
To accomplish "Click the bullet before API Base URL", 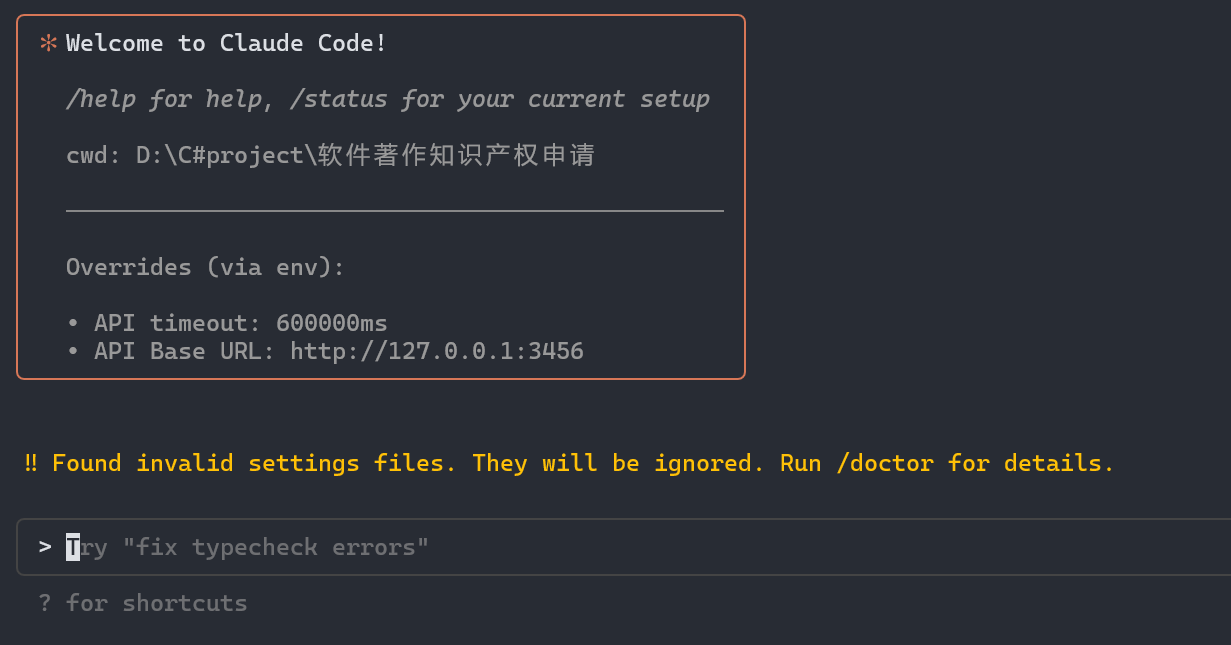I will [x=73, y=351].
